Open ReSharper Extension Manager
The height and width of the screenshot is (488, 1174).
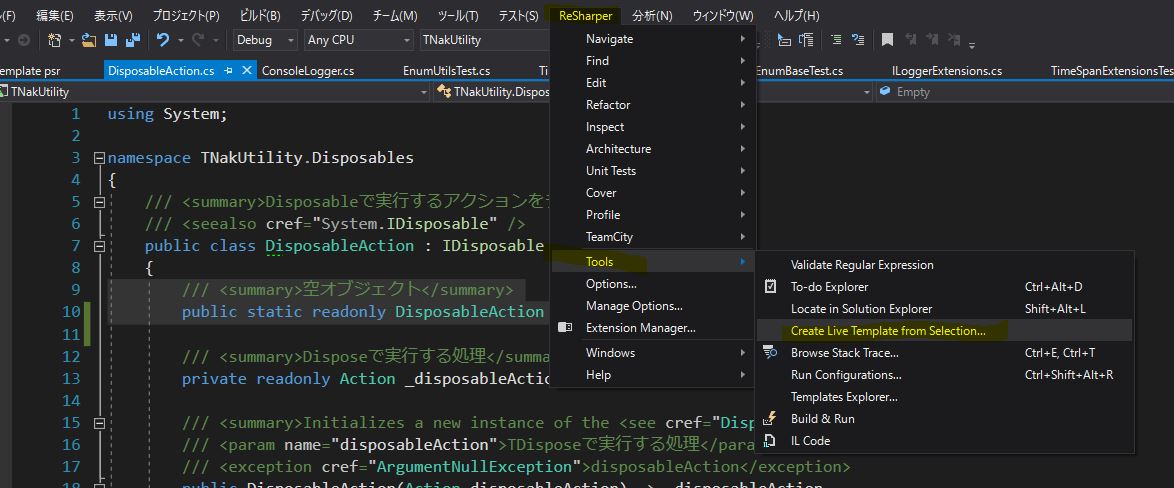tap(640, 328)
